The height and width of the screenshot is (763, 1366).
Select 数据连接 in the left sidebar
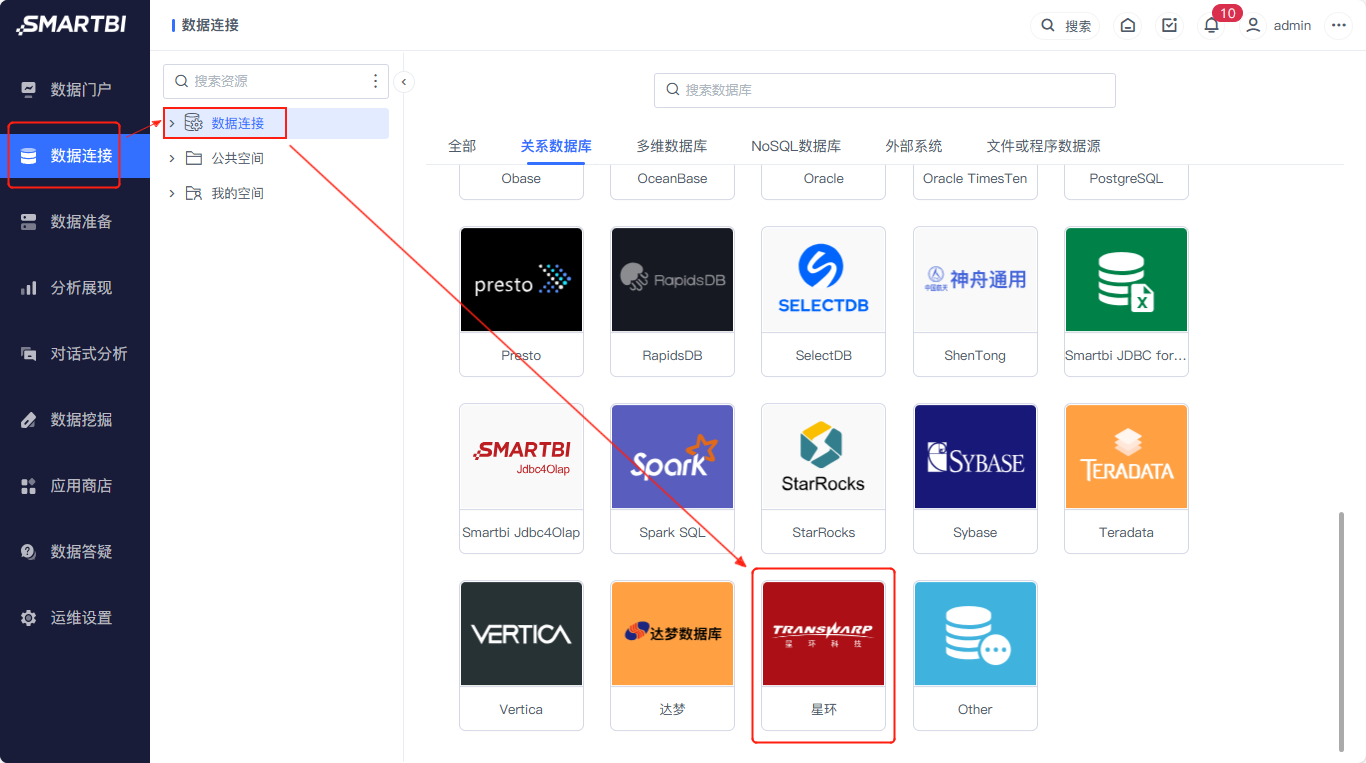click(75, 156)
